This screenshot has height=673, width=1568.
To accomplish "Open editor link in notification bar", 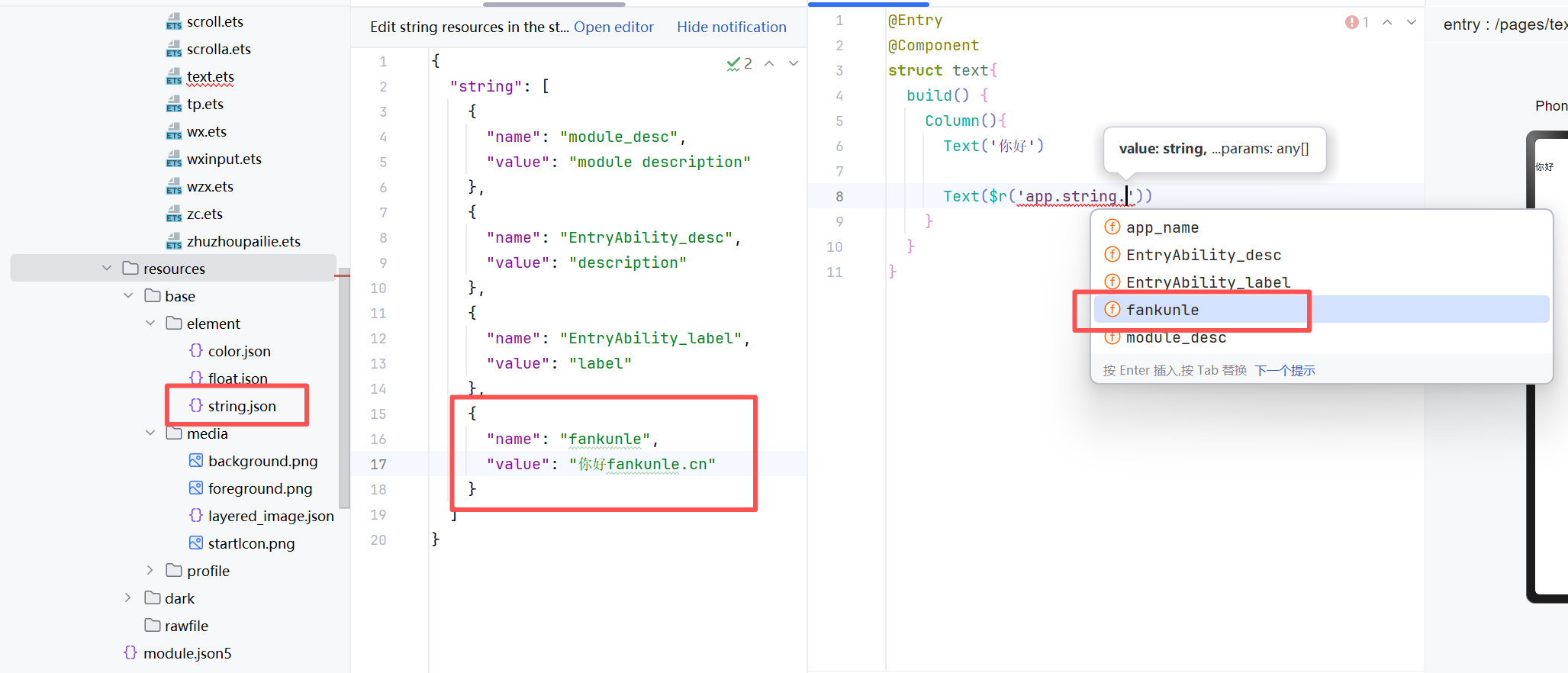I will point(613,27).
